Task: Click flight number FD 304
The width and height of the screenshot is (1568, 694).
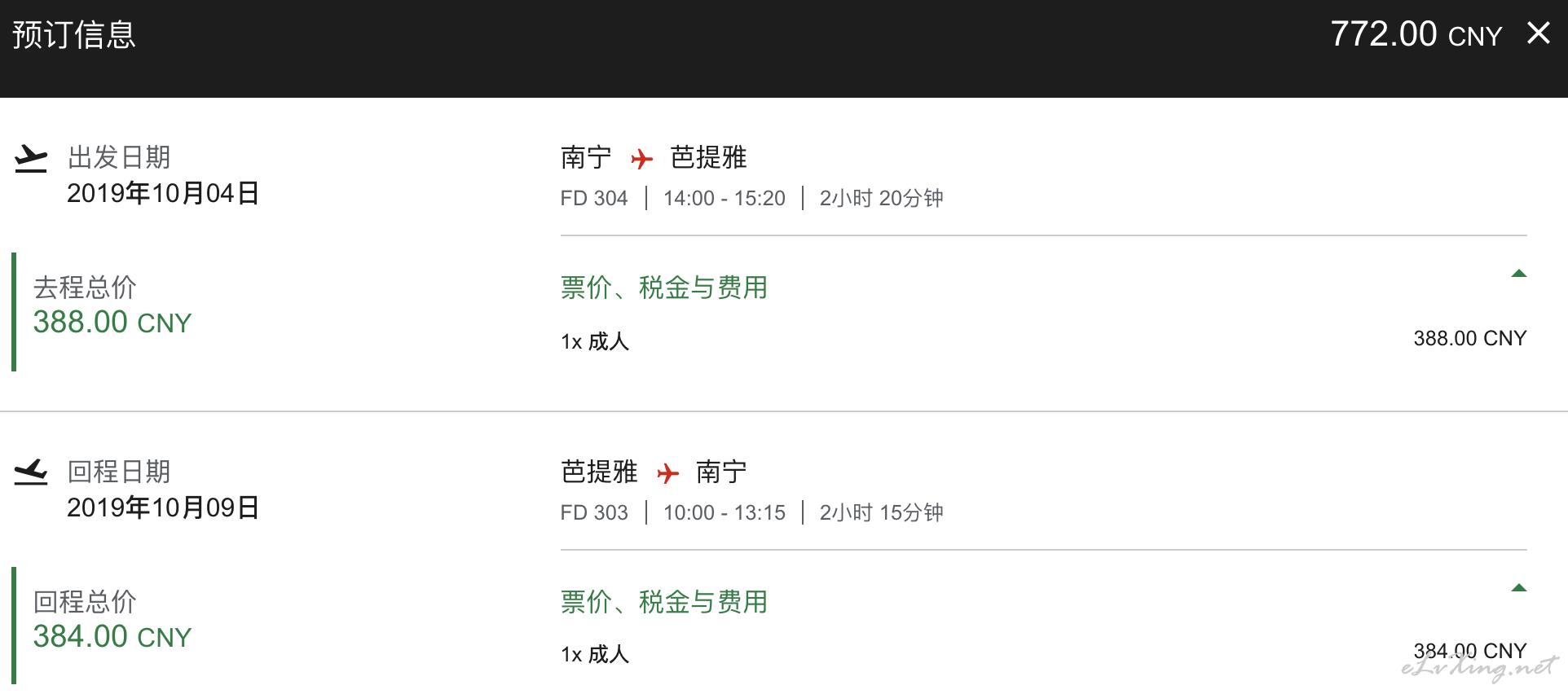Action: 594,198
